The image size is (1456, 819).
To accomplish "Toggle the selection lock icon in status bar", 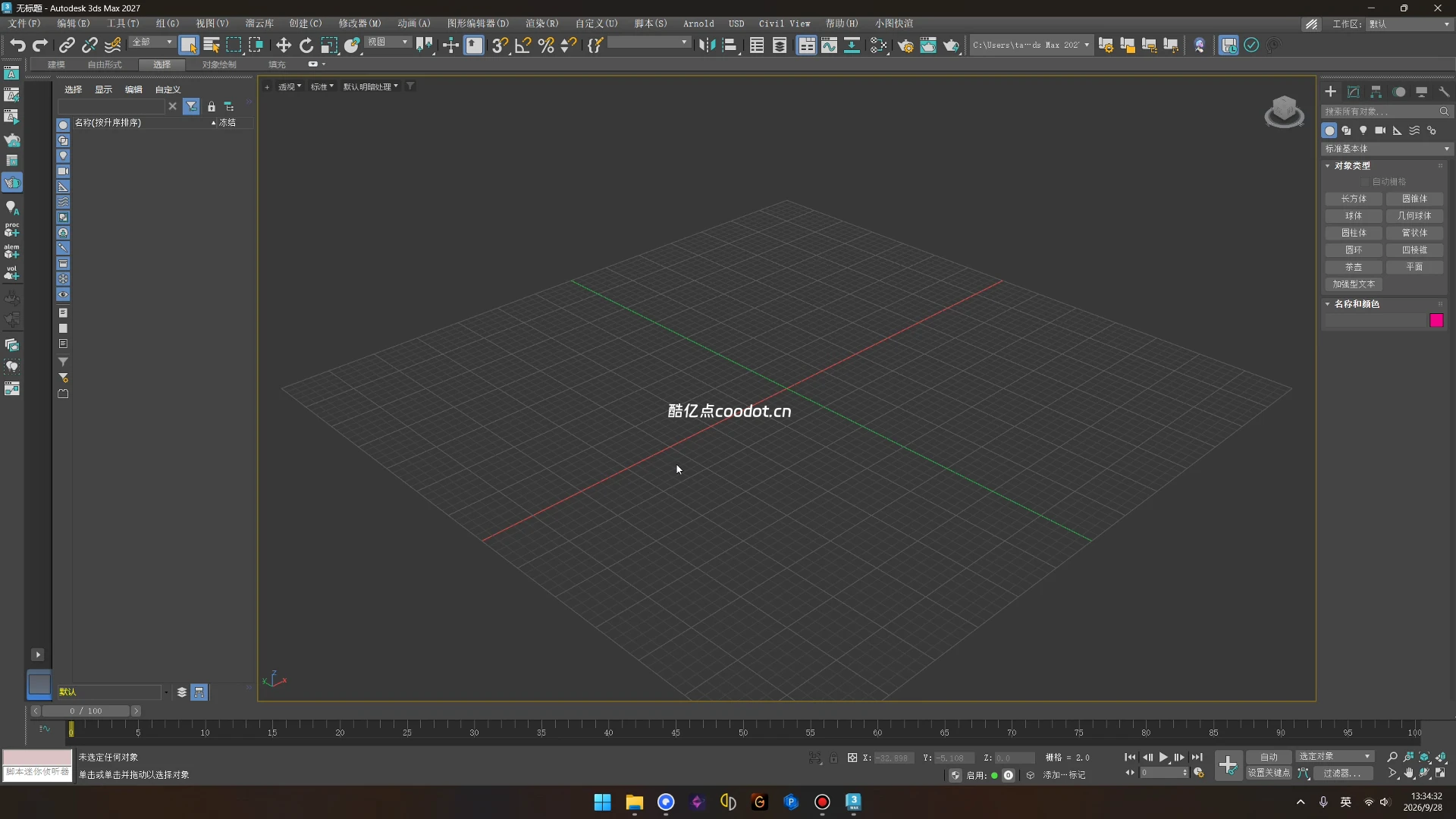I will (834, 758).
